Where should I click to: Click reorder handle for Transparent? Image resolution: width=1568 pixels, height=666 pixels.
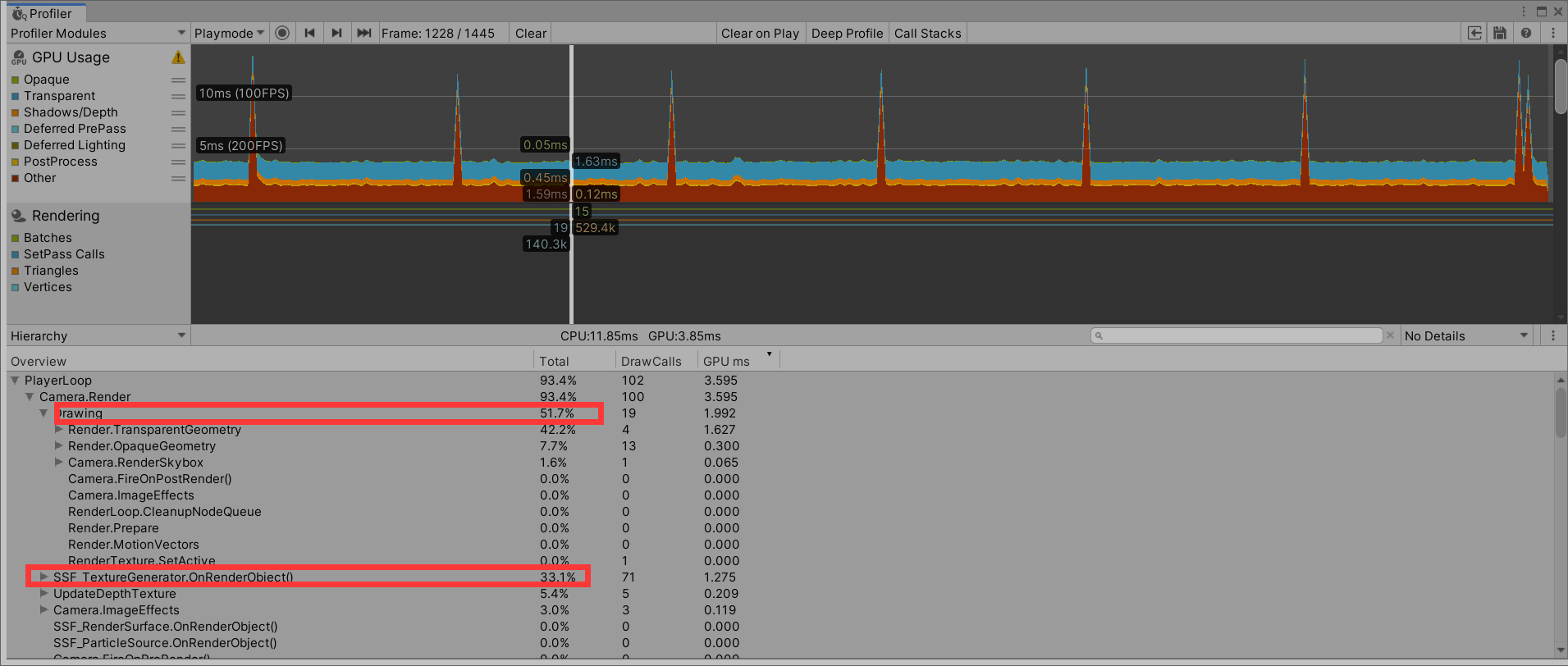[x=178, y=96]
